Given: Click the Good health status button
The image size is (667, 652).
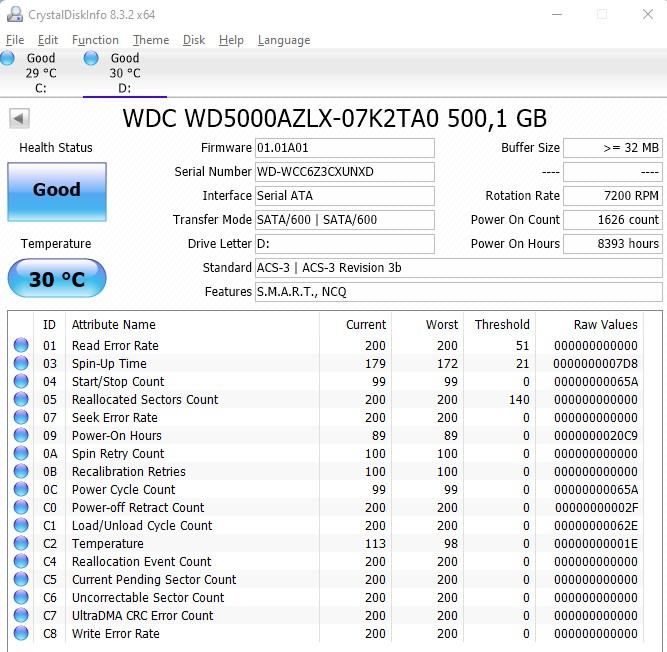Looking at the screenshot, I should tap(56, 190).
